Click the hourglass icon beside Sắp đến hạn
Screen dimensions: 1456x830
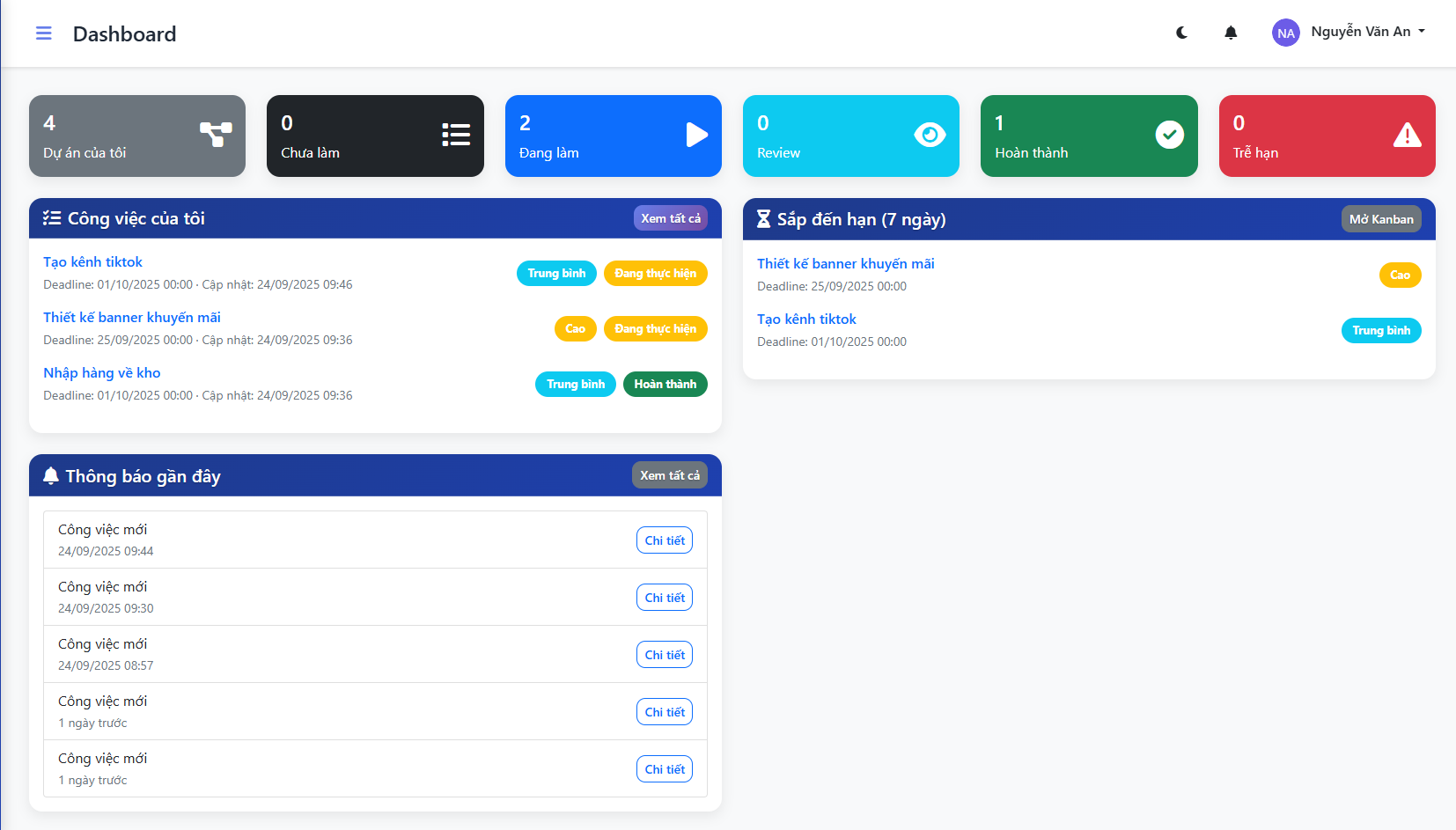pos(763,219)
